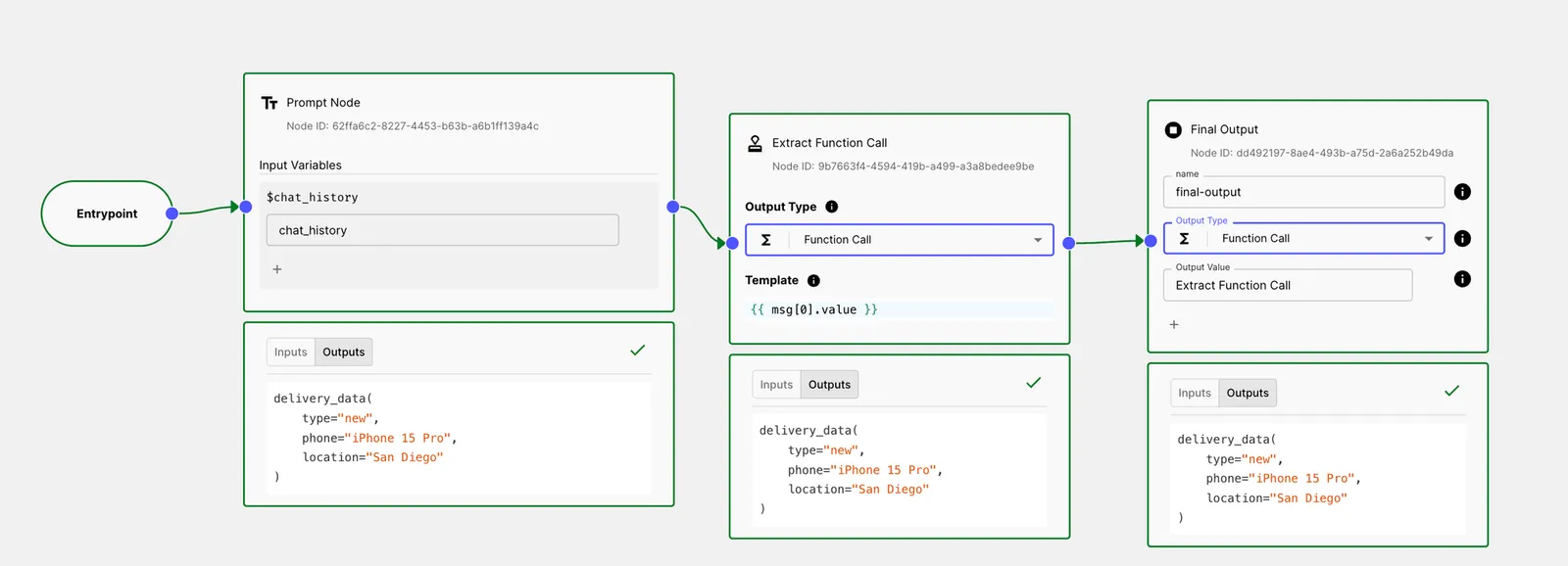Click sigma icon in Final Output type dropdown
The width and height of the screenshot is (1568, 566).
tap(1184, 238)
